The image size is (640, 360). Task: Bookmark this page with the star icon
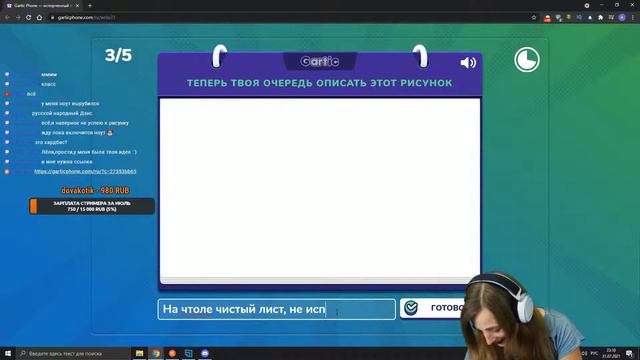[x=534, y=18]
